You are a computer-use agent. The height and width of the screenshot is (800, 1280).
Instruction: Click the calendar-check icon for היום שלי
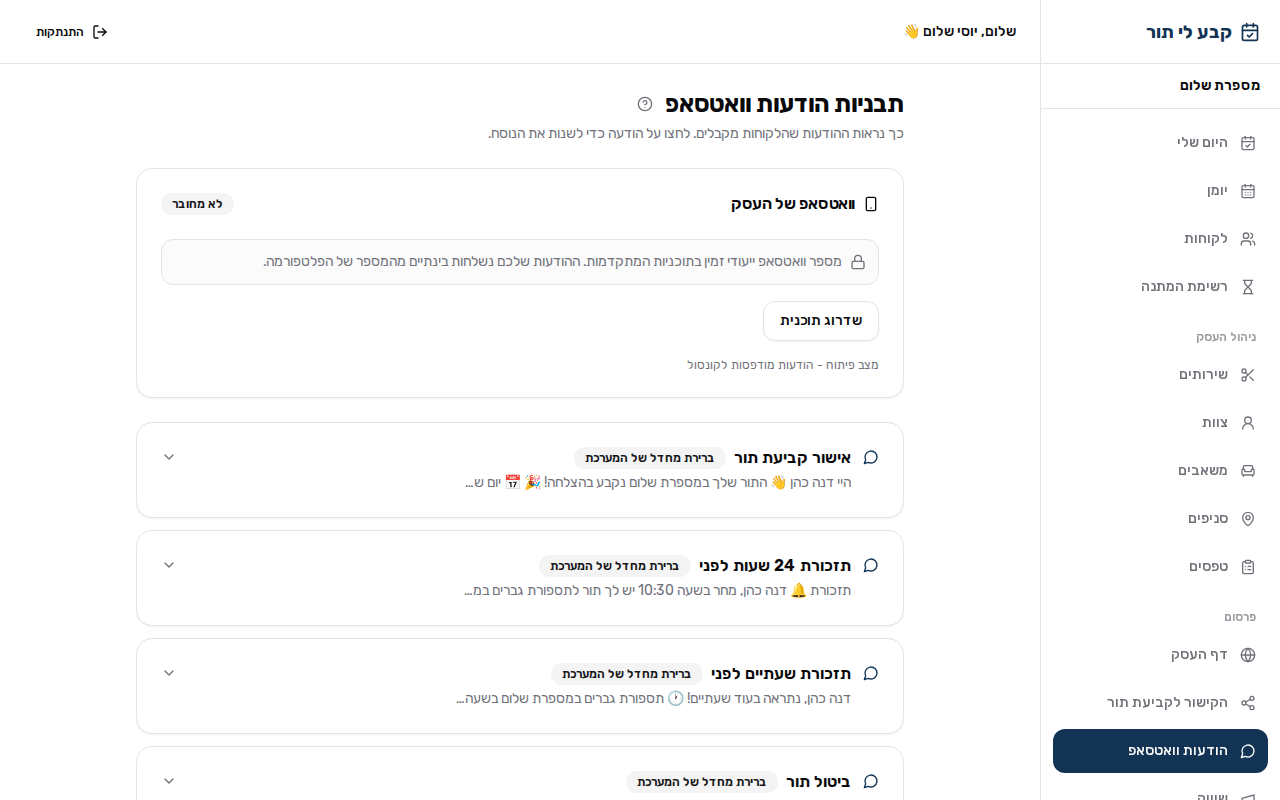[1248, 143]
